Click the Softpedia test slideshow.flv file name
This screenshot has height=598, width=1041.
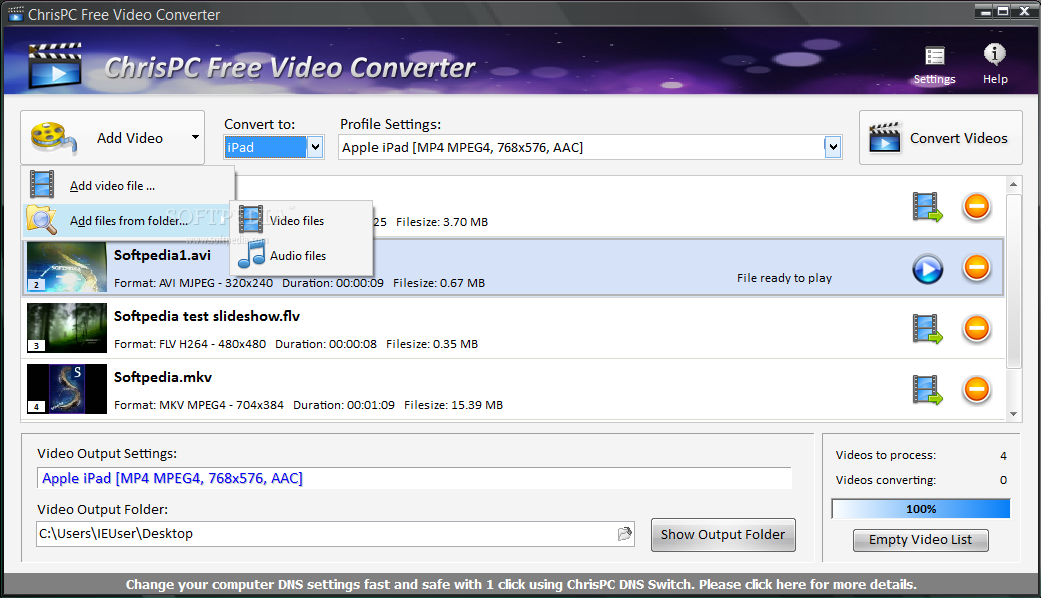pyautogui.click(x=206, y=316)
